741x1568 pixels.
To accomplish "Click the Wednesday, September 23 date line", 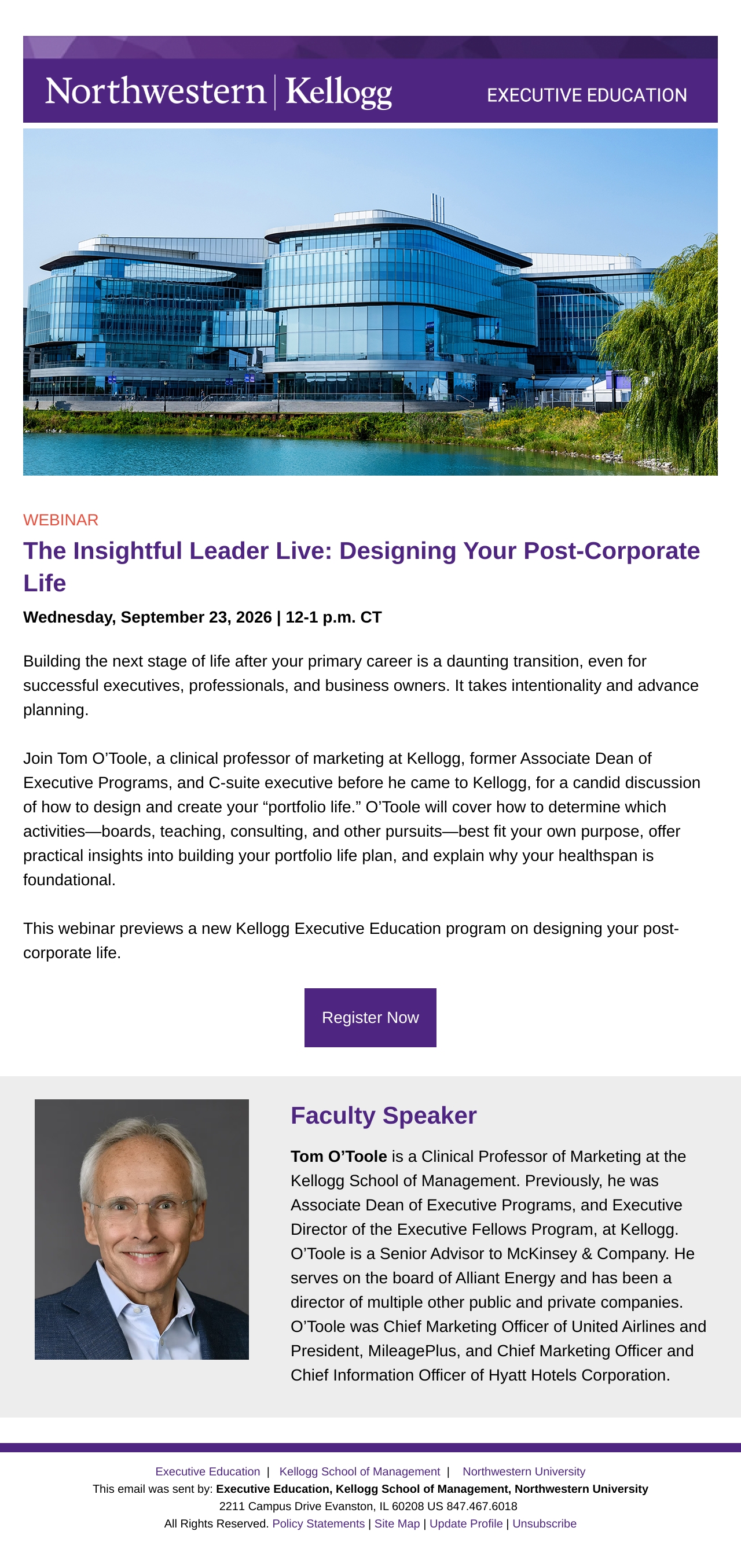I will point(202,617).
